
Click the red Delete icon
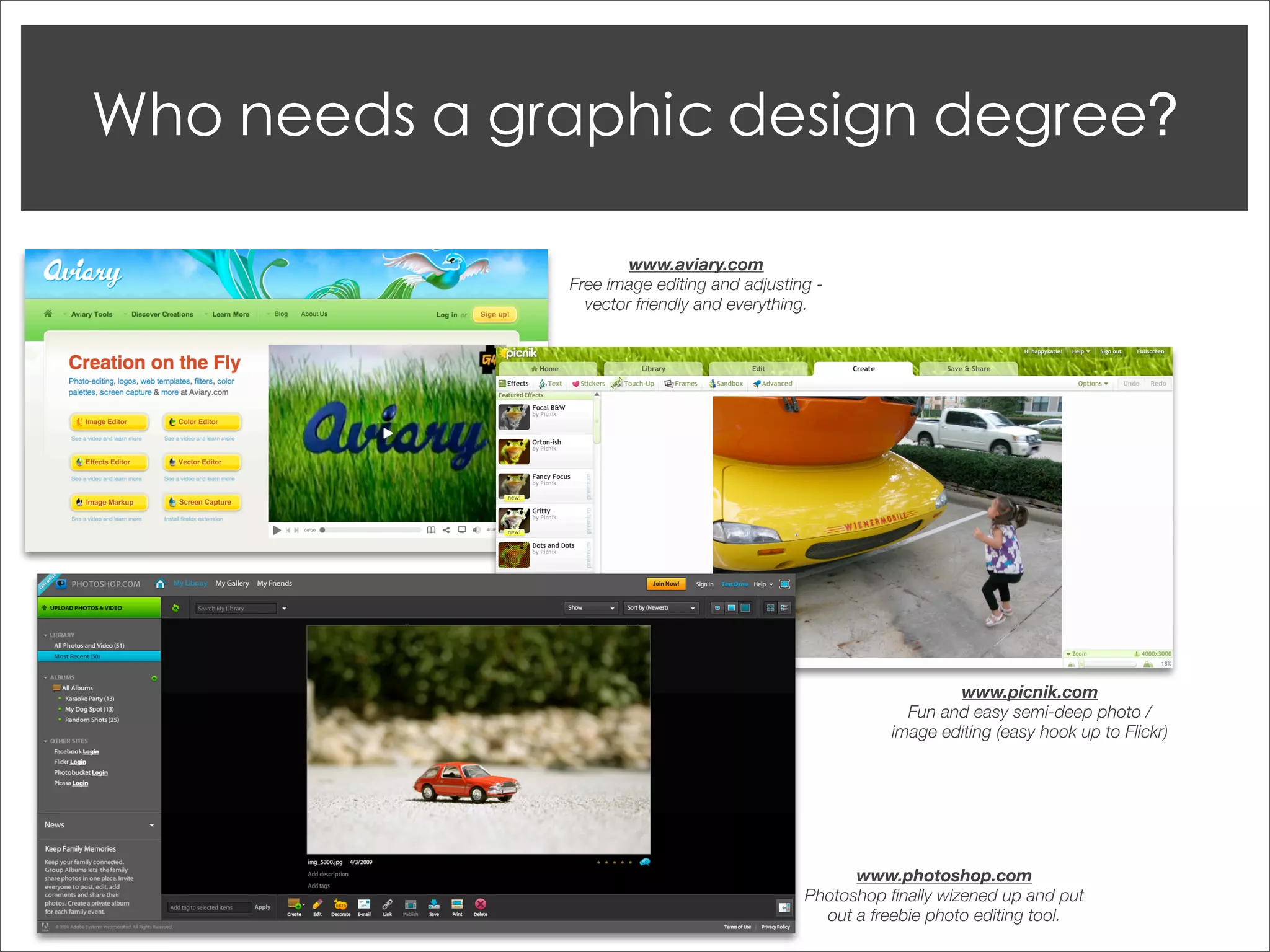[481, 905]
